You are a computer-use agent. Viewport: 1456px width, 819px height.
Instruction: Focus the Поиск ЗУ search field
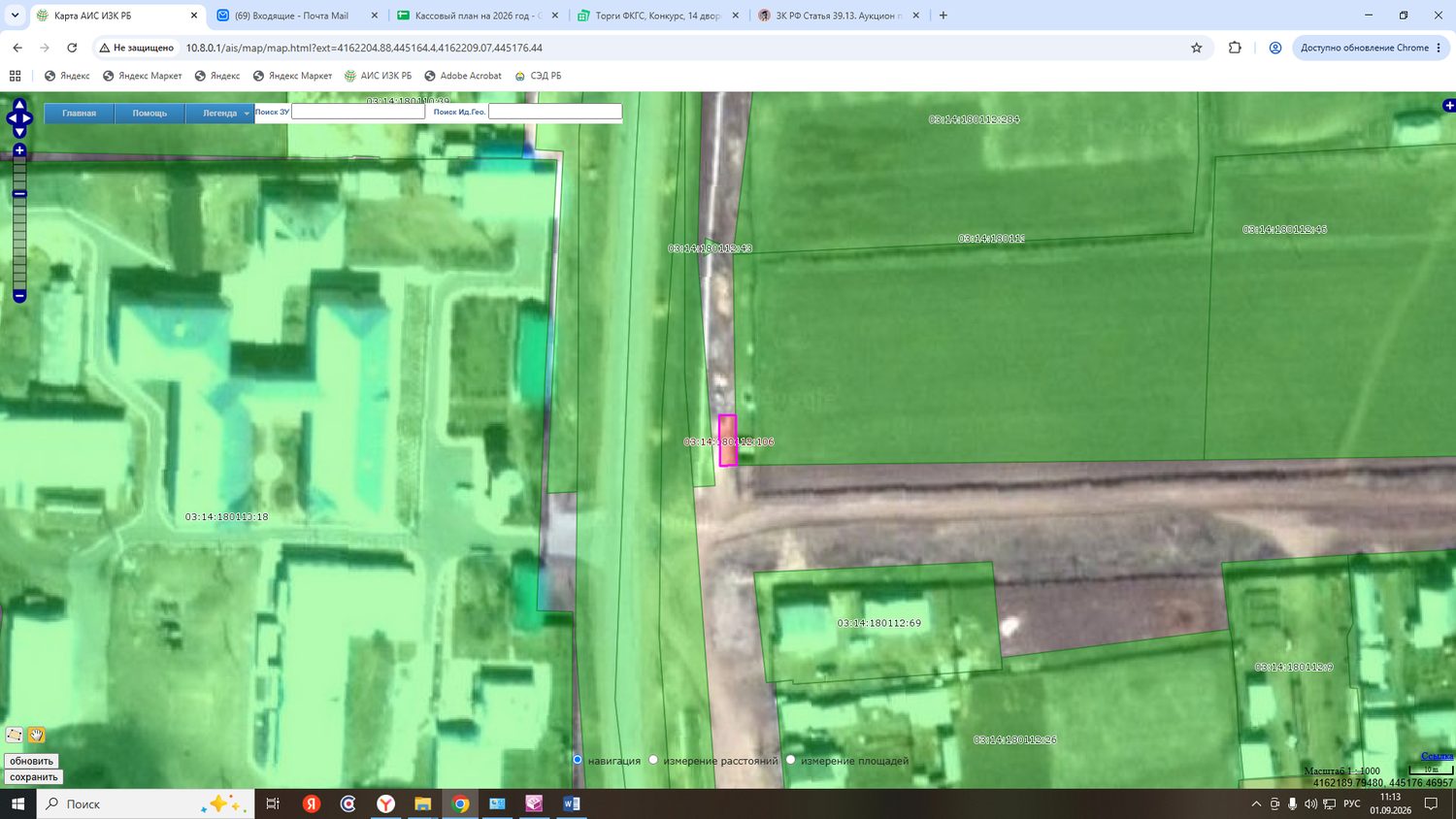(358, 112)
